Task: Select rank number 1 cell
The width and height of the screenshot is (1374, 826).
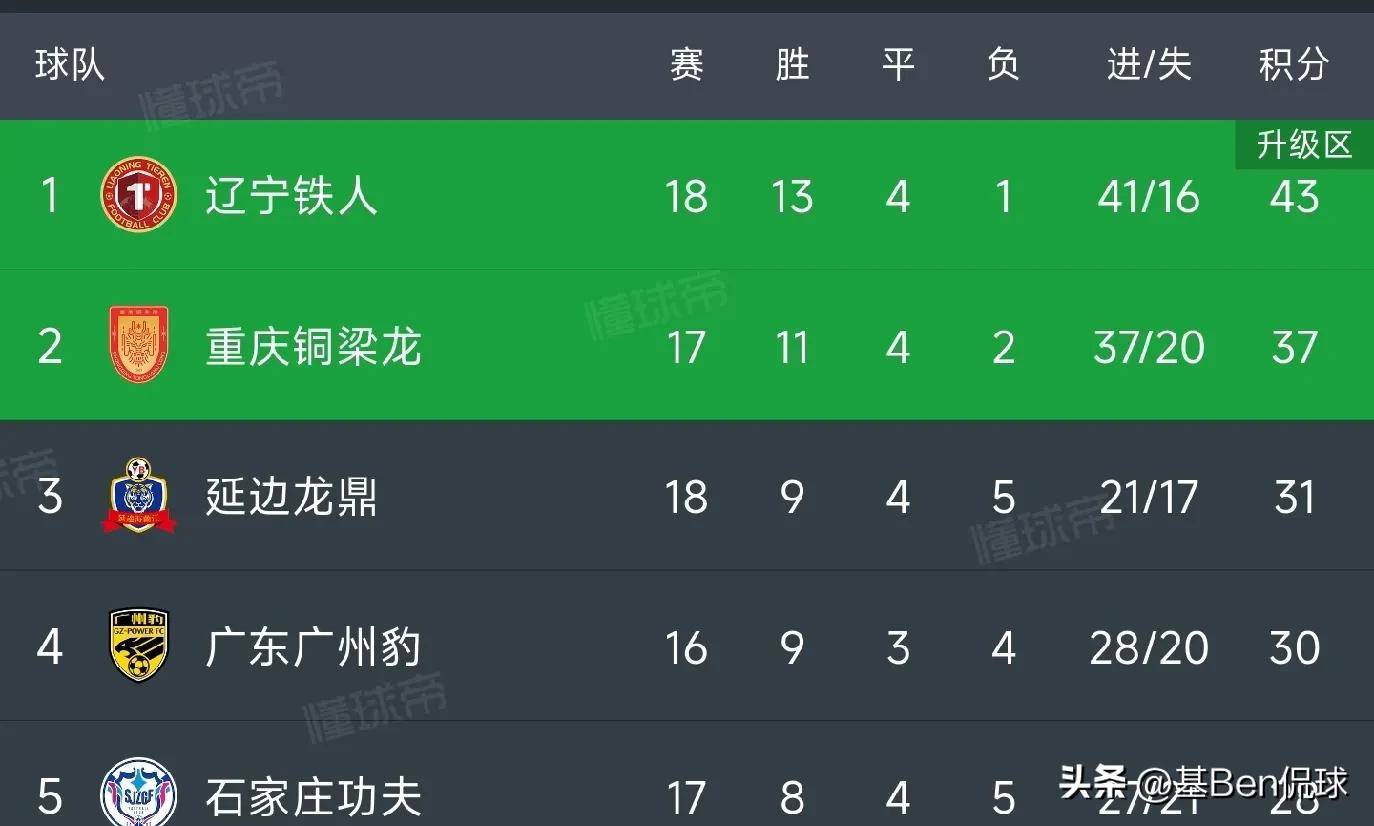Action: [50, 196]
